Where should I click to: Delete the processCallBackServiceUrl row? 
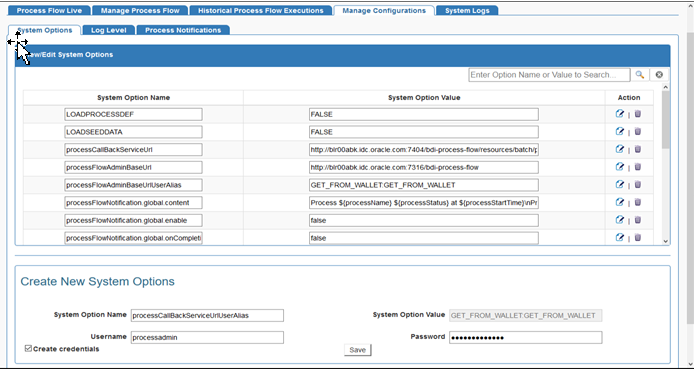point(638,149)
